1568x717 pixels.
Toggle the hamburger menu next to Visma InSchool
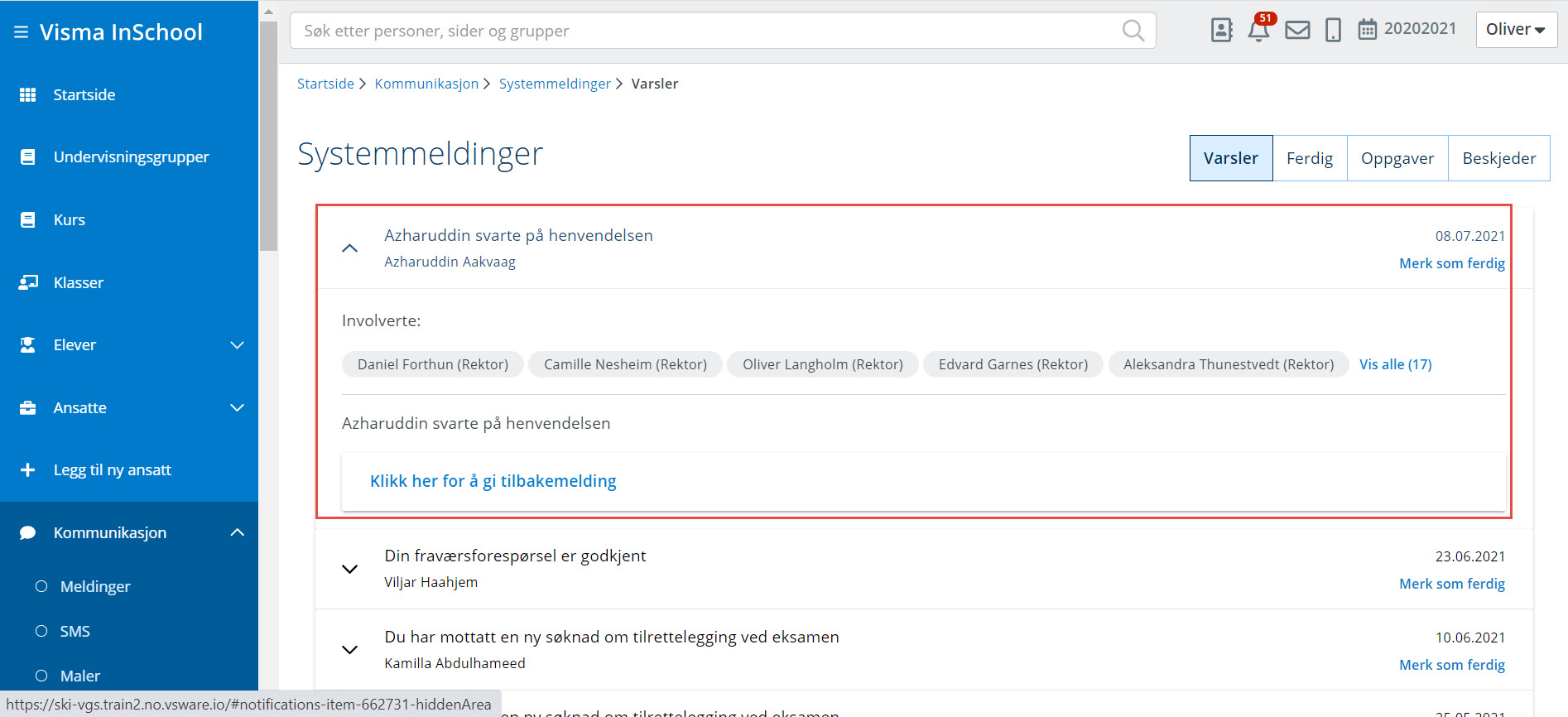click(x=22, y=32)
